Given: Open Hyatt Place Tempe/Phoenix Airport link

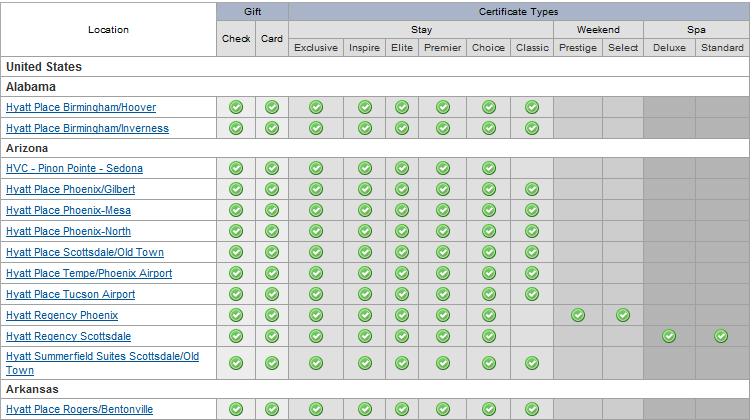Looking at the screenshot, I should 89,273.
